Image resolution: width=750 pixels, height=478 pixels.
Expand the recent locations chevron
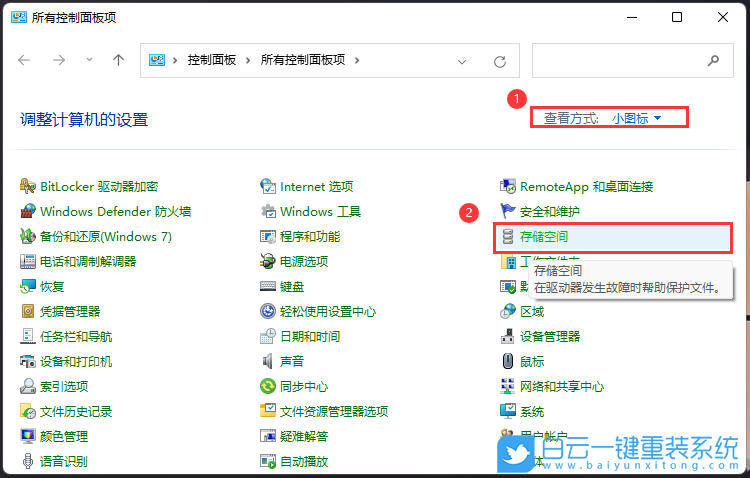coord(89,60)
